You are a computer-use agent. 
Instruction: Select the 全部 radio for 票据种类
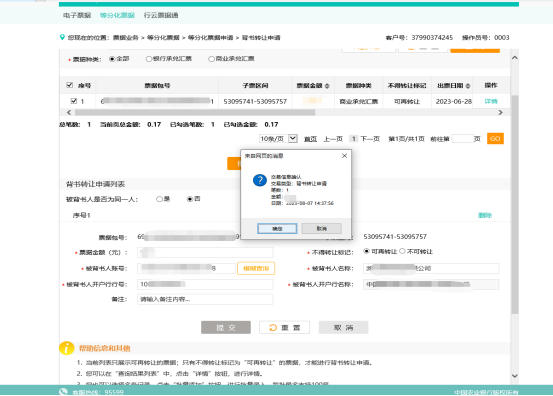[x=112, y=59]
